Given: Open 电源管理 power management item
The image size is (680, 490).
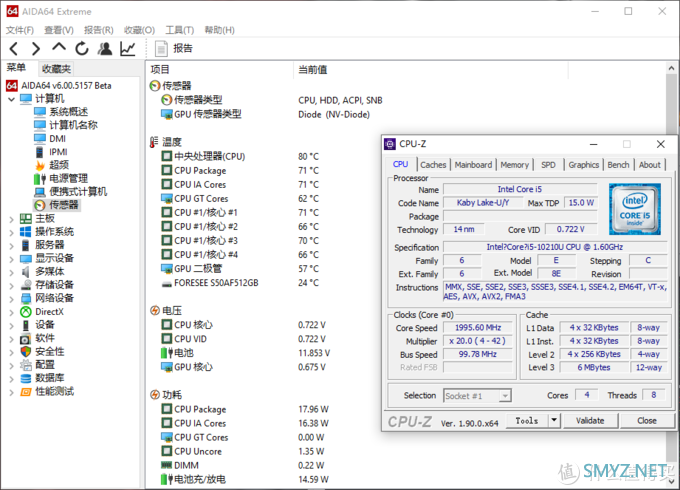Looking at the screenshot, I should tap(68, 179).
